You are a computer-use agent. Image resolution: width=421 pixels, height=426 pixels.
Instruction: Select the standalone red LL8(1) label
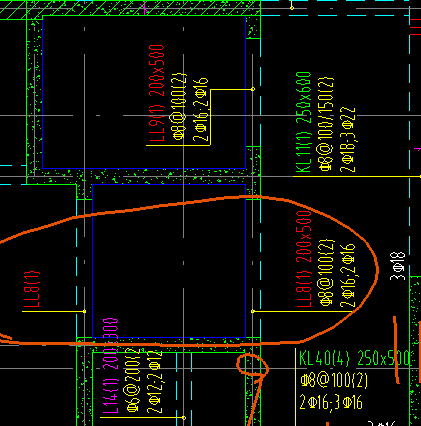tap(32, 289)
